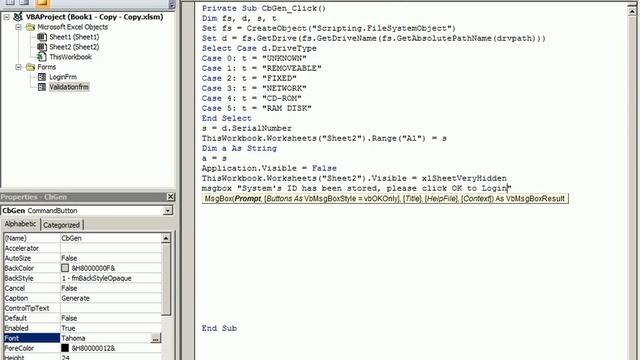The image size is (640, 360).
Task: Collapse the VBAProject root node
Action: (x=7, y=17)
